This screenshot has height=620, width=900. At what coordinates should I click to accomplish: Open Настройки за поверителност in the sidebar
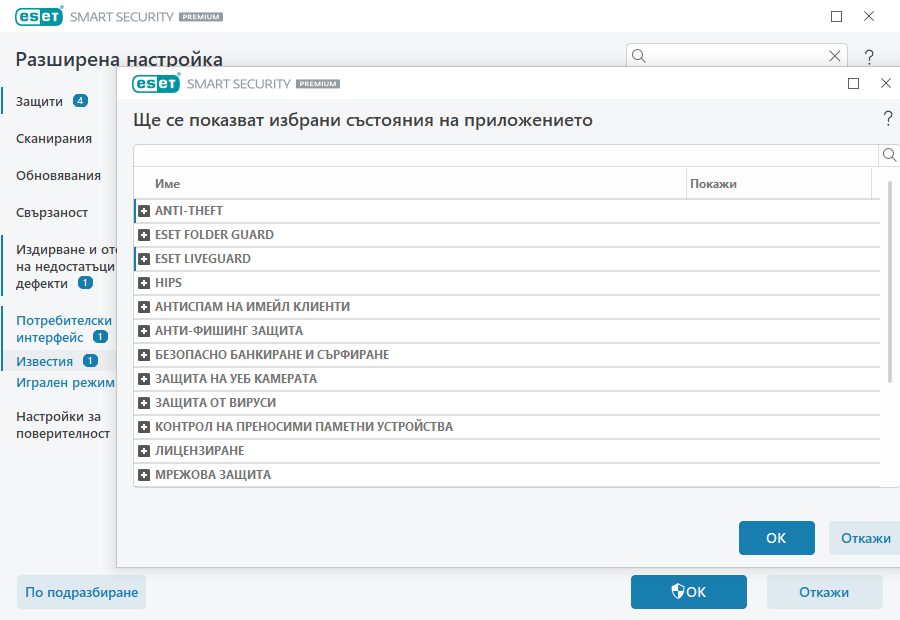[60, 424]
